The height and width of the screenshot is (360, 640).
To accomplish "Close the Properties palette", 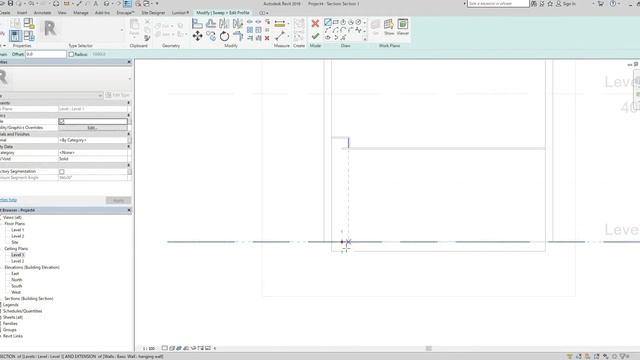I will pyautogui.click(x=129, y=62).
